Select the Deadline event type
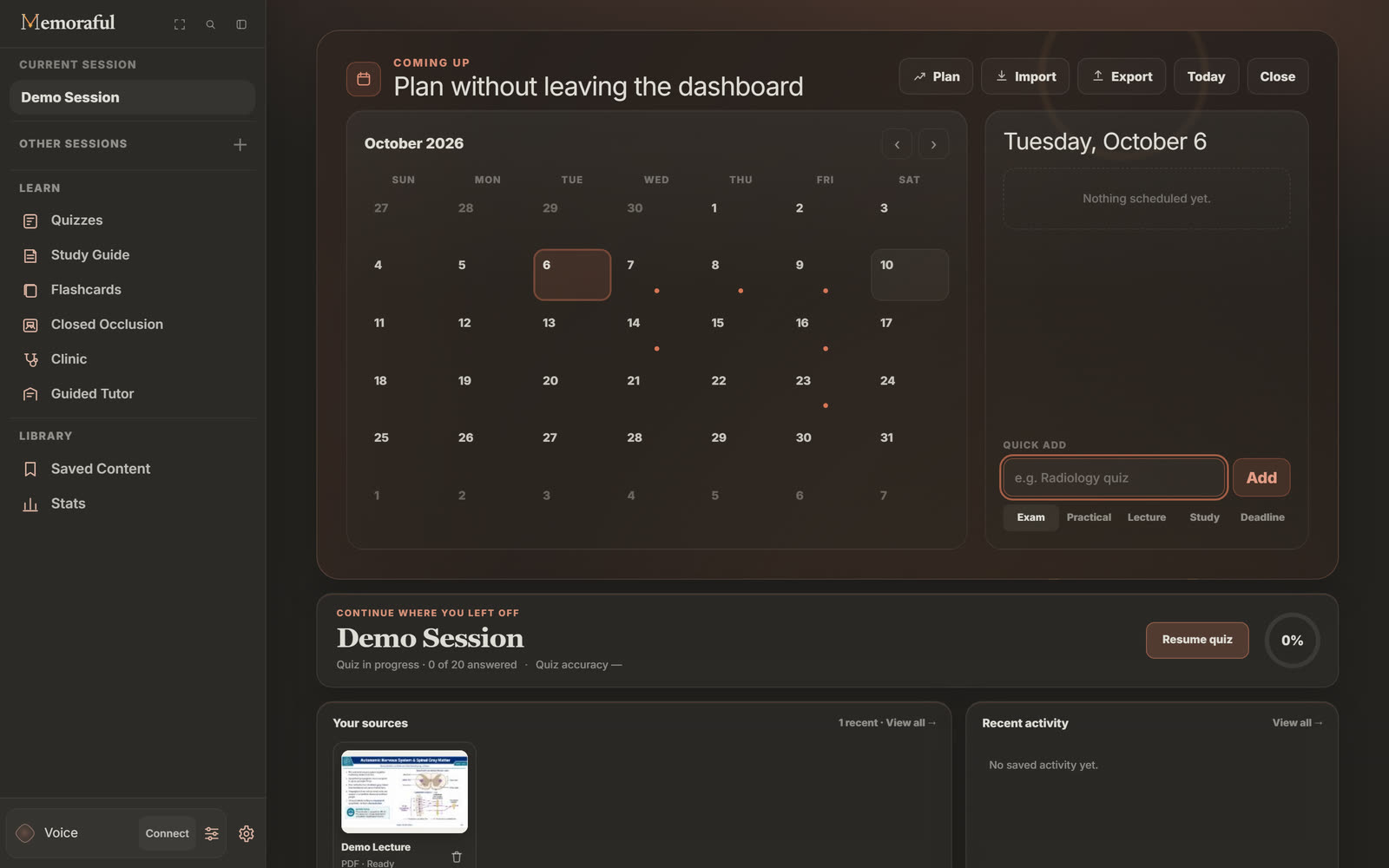 click(1262, 517)
